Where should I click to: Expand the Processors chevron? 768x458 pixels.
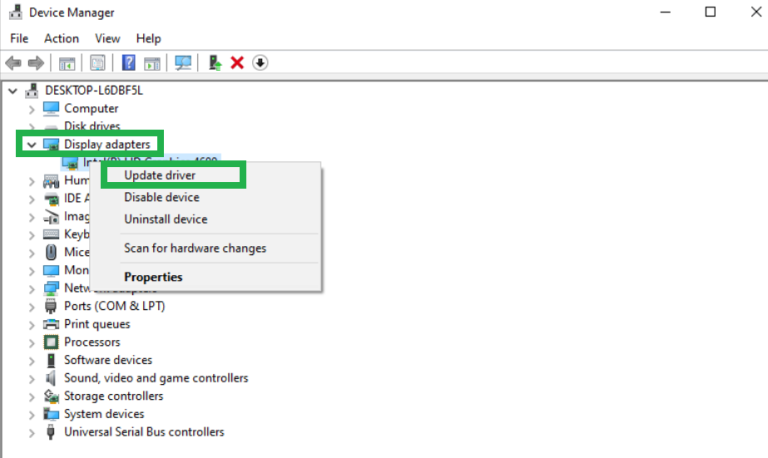(32, 343)
